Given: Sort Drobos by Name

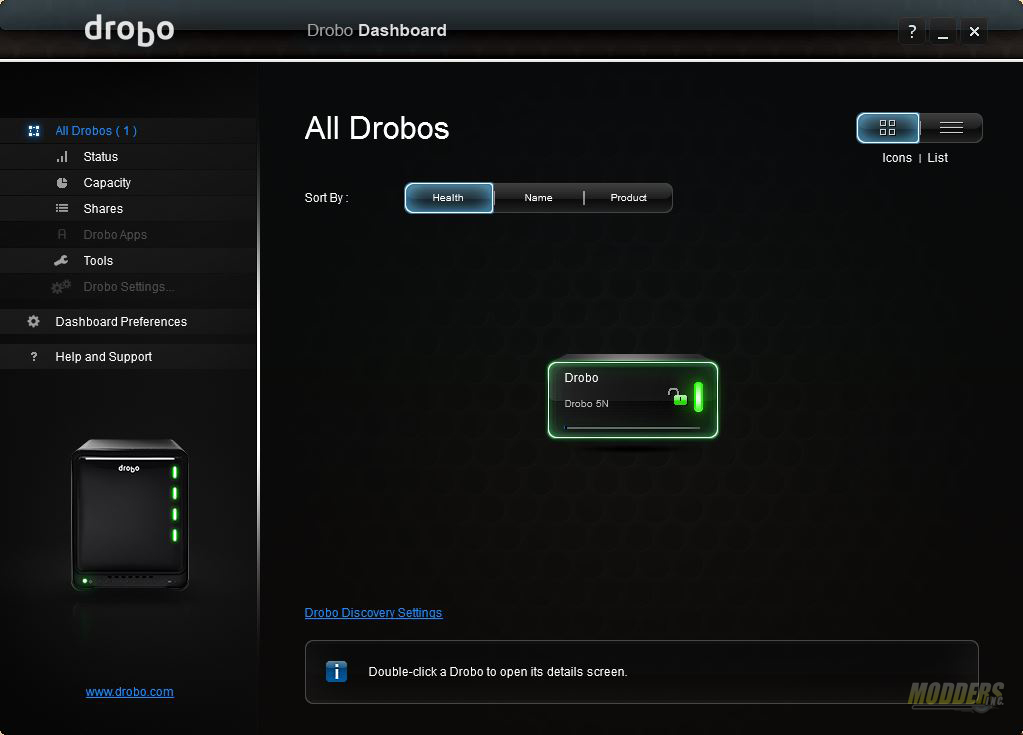Looking at the screenshot, I should (x=538, y=198).
